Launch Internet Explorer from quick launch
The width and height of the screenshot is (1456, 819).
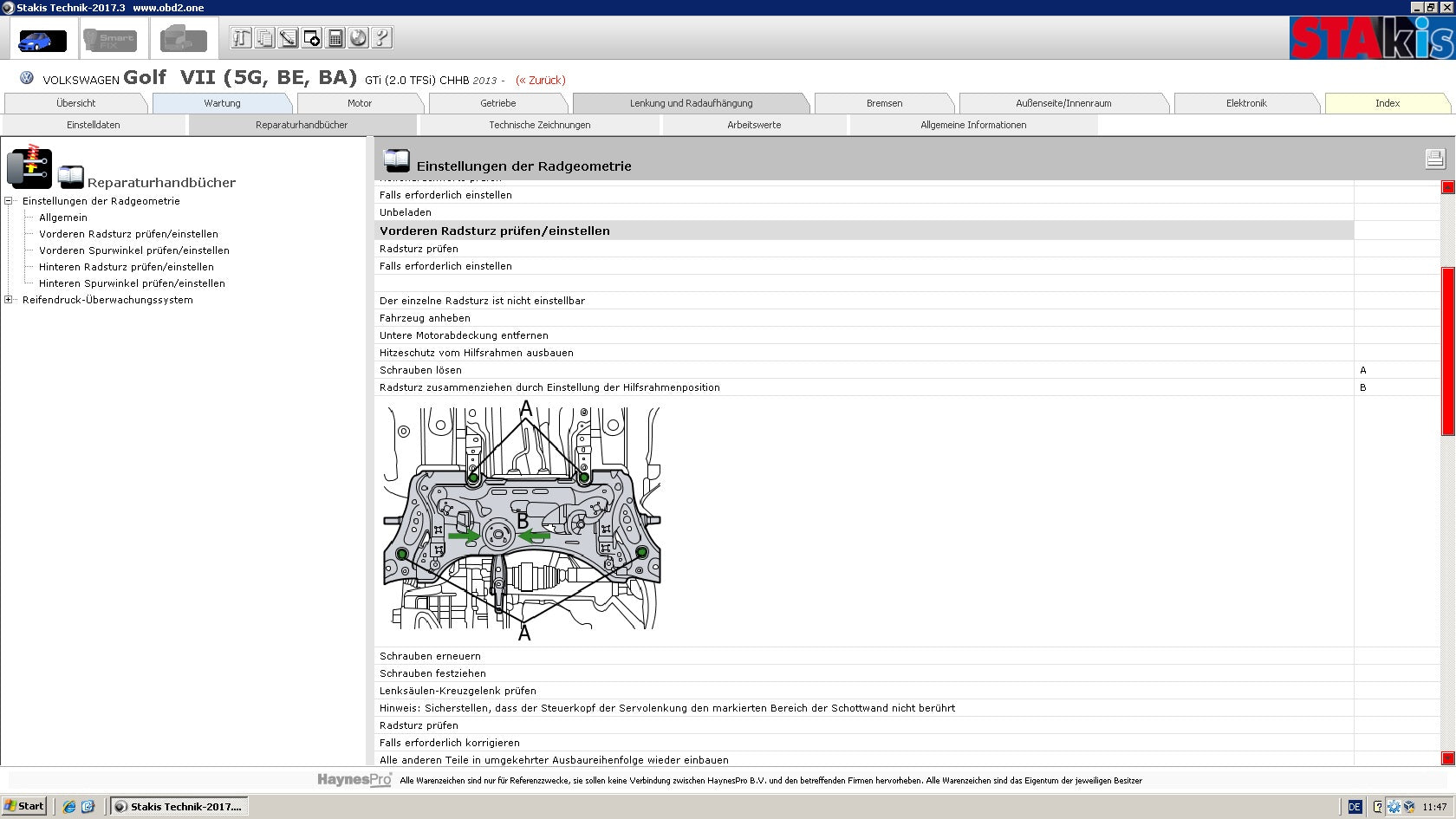[69, 806]
